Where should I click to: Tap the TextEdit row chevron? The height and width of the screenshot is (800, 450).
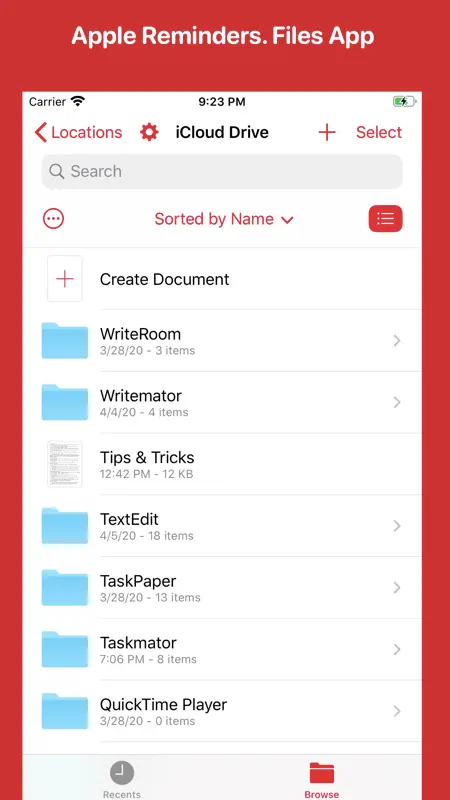pos(397,526)
